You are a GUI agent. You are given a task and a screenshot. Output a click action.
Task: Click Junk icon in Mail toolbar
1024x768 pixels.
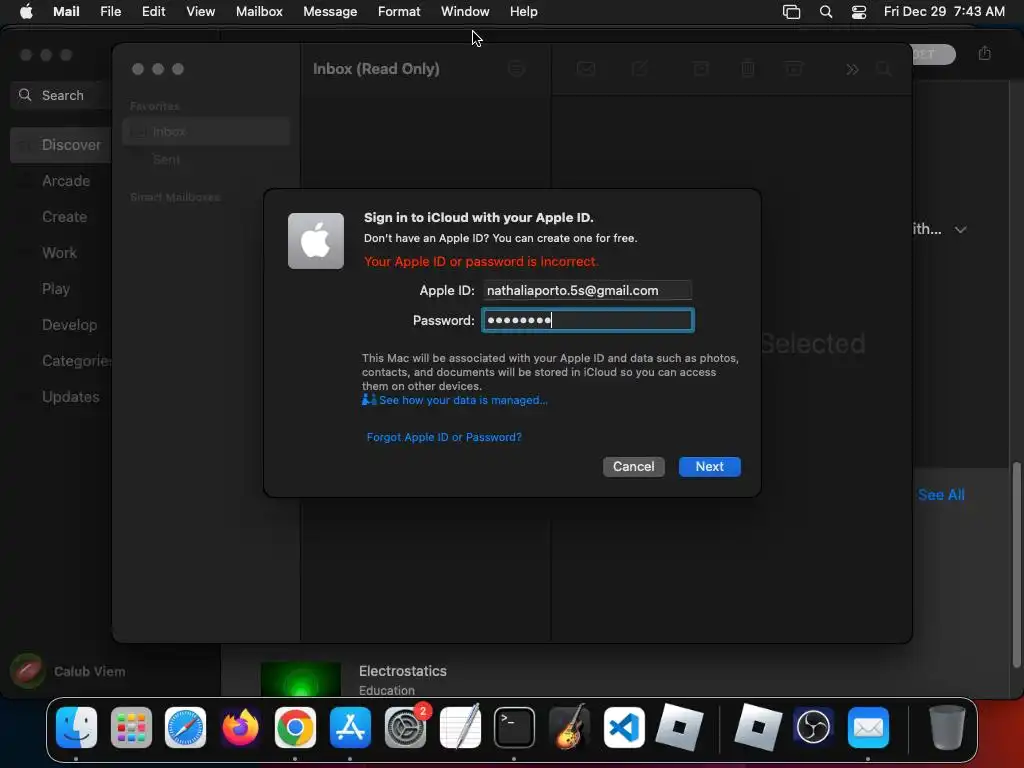pyautogui.click(x=794, y=69)
